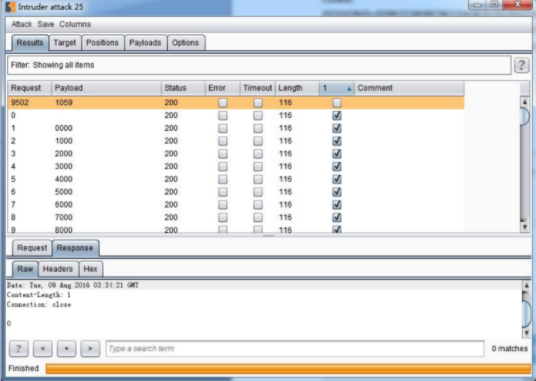Select the Raw view tab
536x381 pixels.
tap(25, 269)
